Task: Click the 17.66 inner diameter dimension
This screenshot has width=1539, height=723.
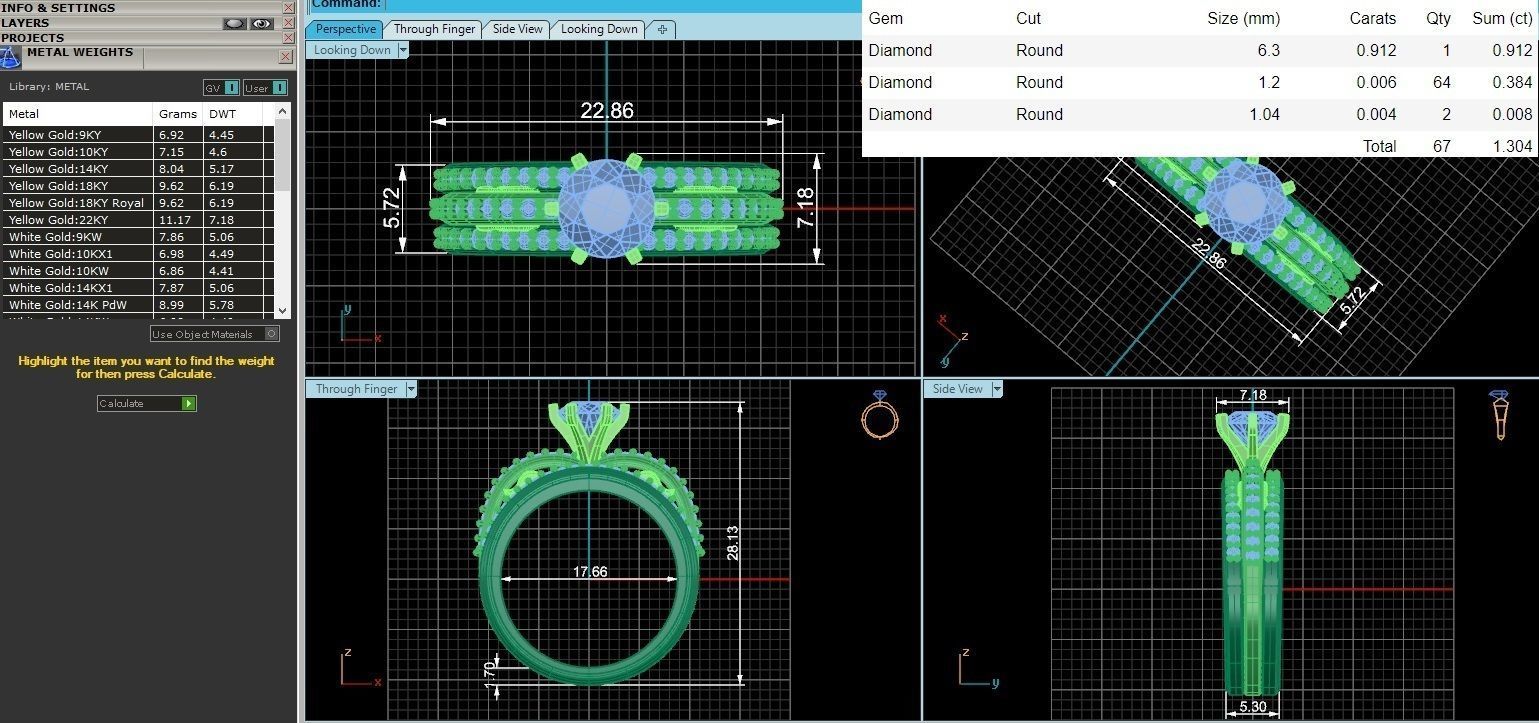Action: 590,572
